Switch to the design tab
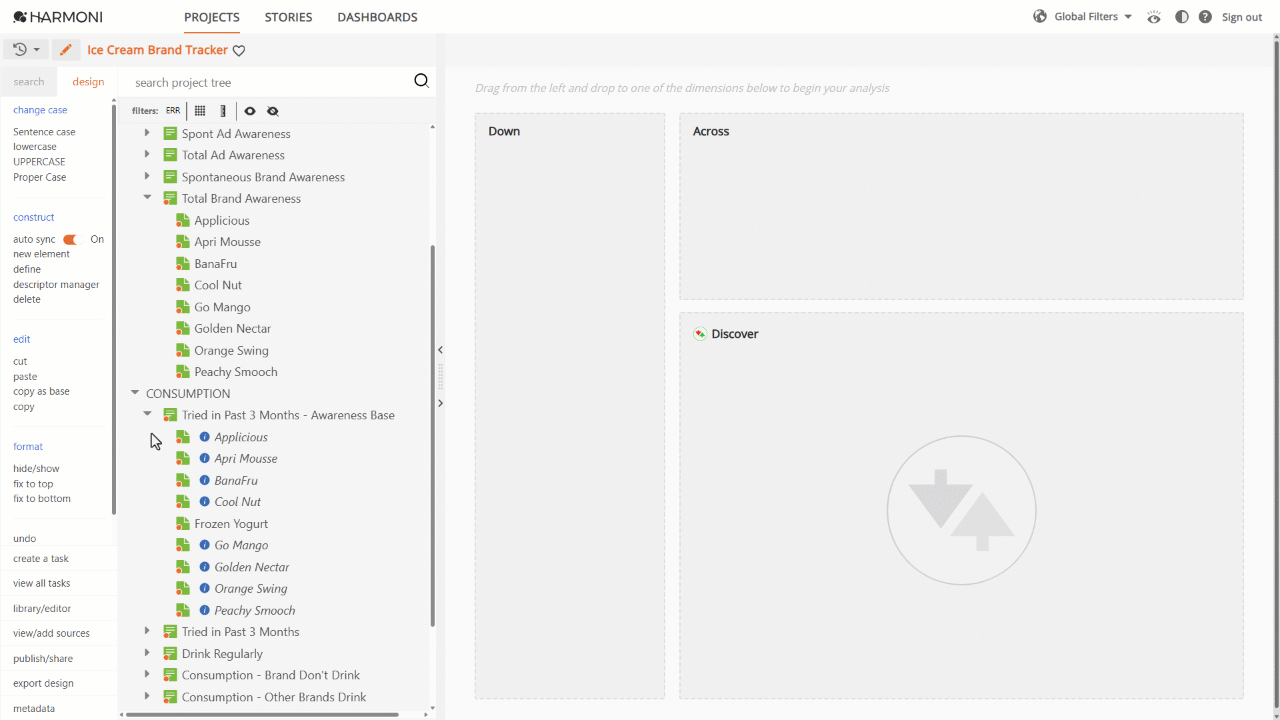This screenshot has width=1280, height=720. [88, 82]
